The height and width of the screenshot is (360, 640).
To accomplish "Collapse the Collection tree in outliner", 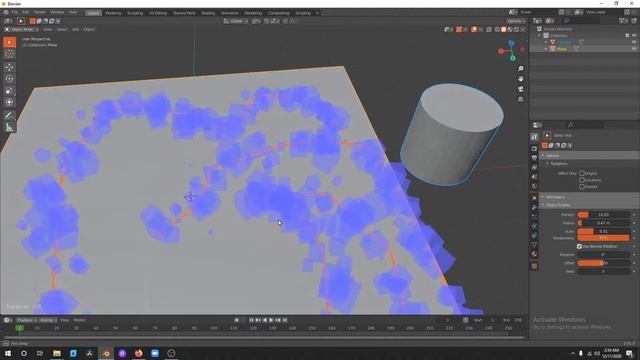I will tap(540, 36).
